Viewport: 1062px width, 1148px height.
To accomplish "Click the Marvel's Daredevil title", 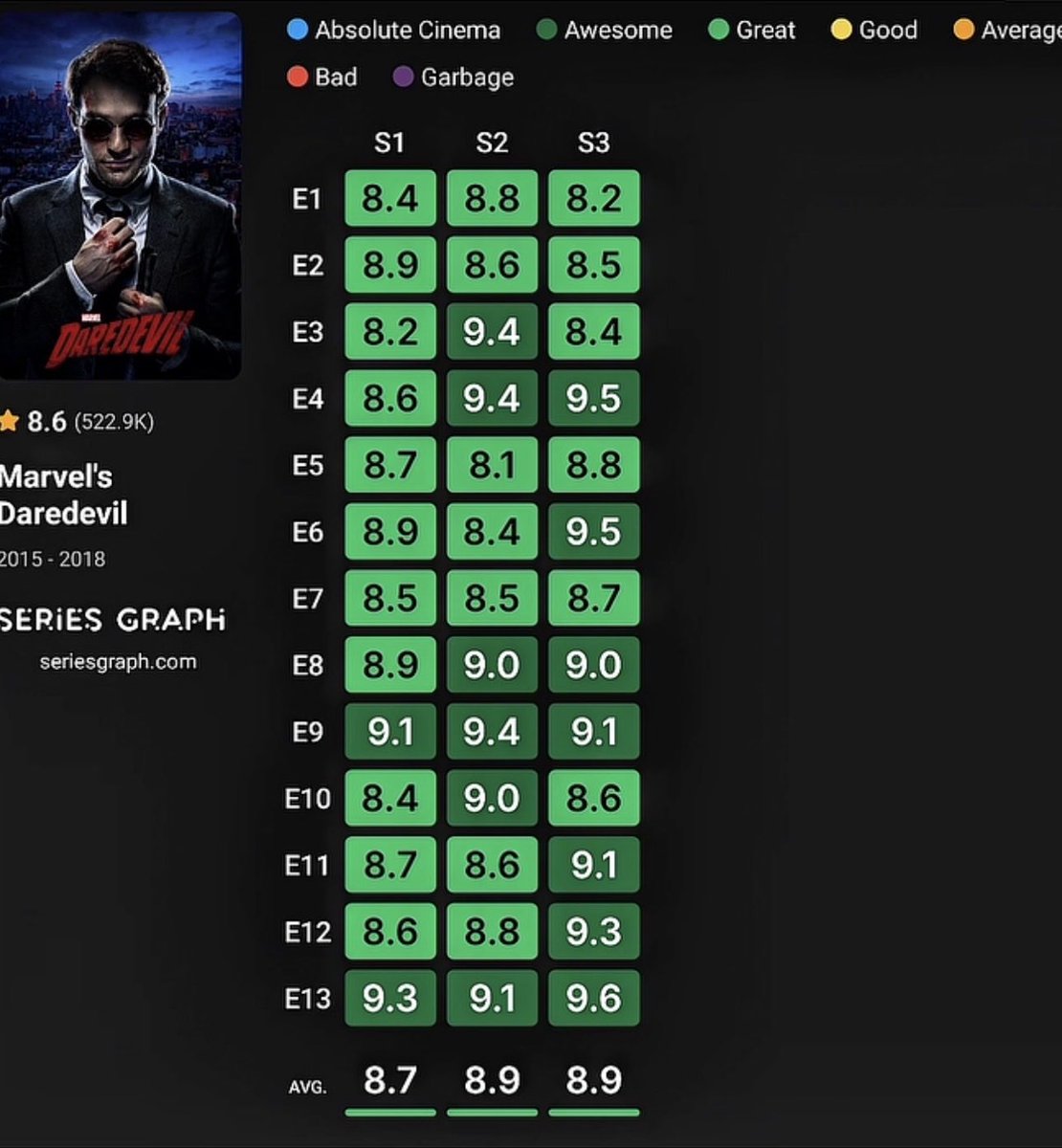I will [x=63, y=495].
